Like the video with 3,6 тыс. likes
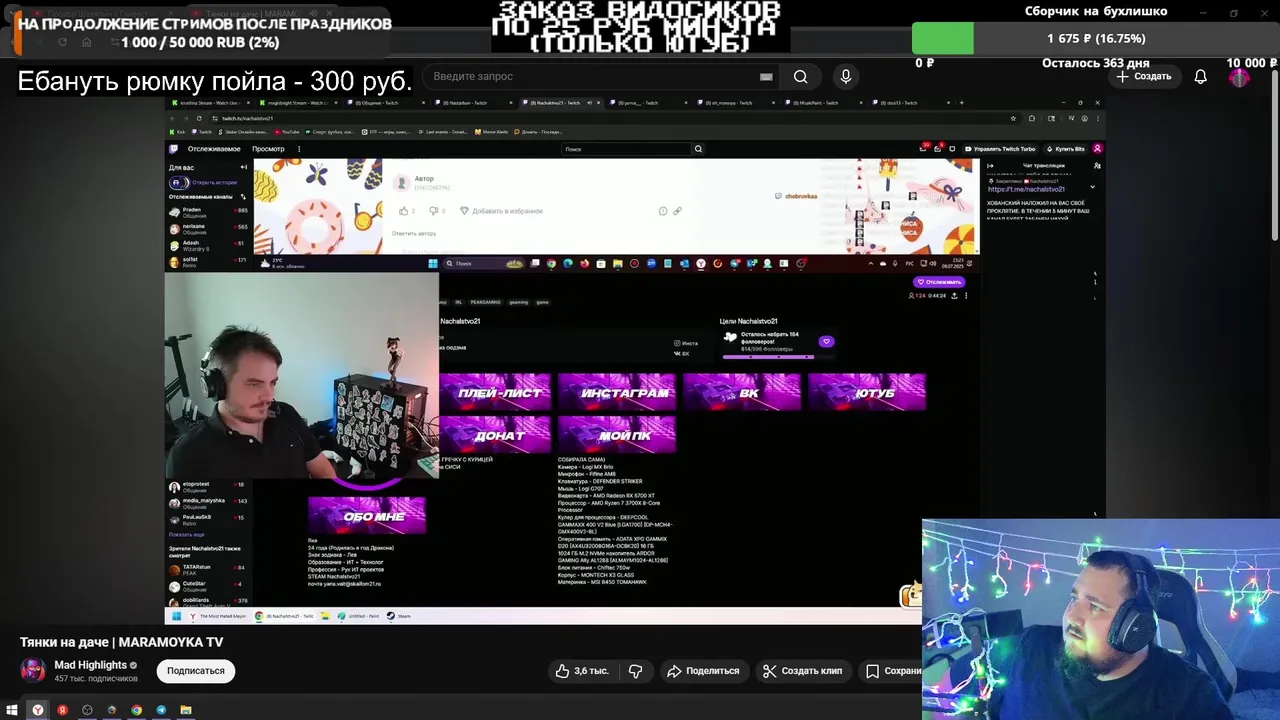The image size is (1280, 720). (583, 671)
